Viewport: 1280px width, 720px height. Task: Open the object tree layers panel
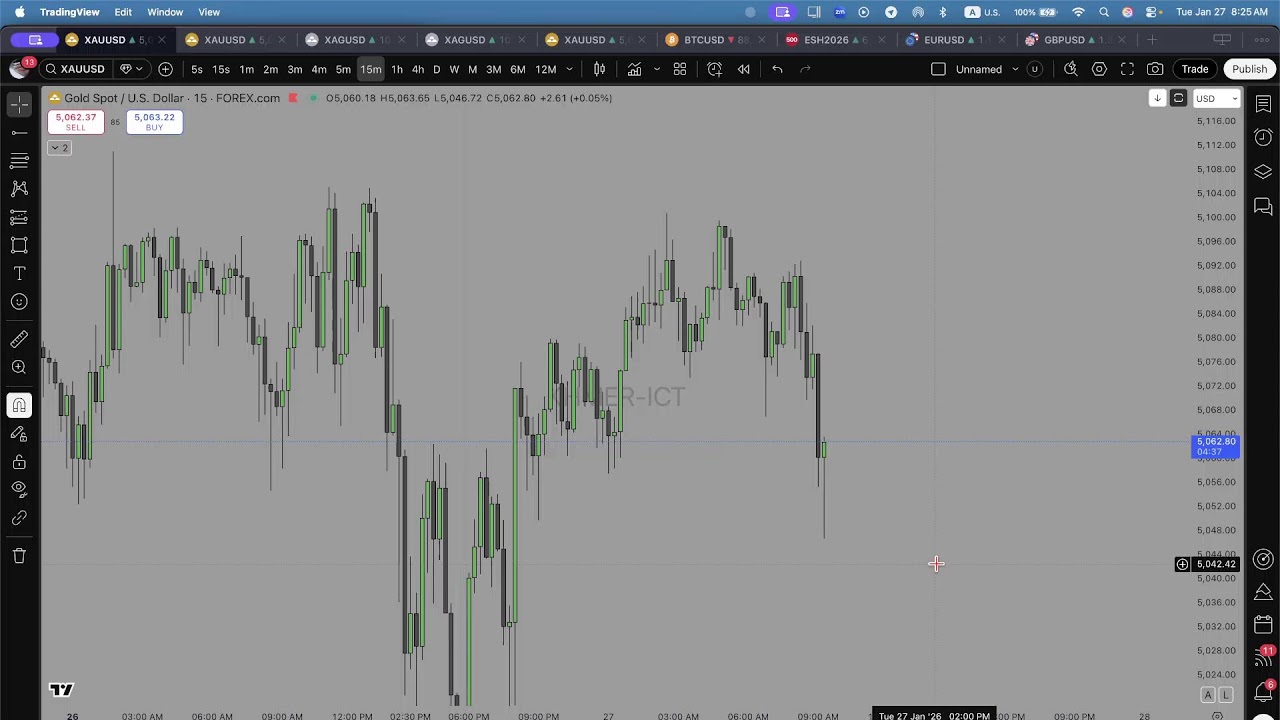click(1263, 172)
